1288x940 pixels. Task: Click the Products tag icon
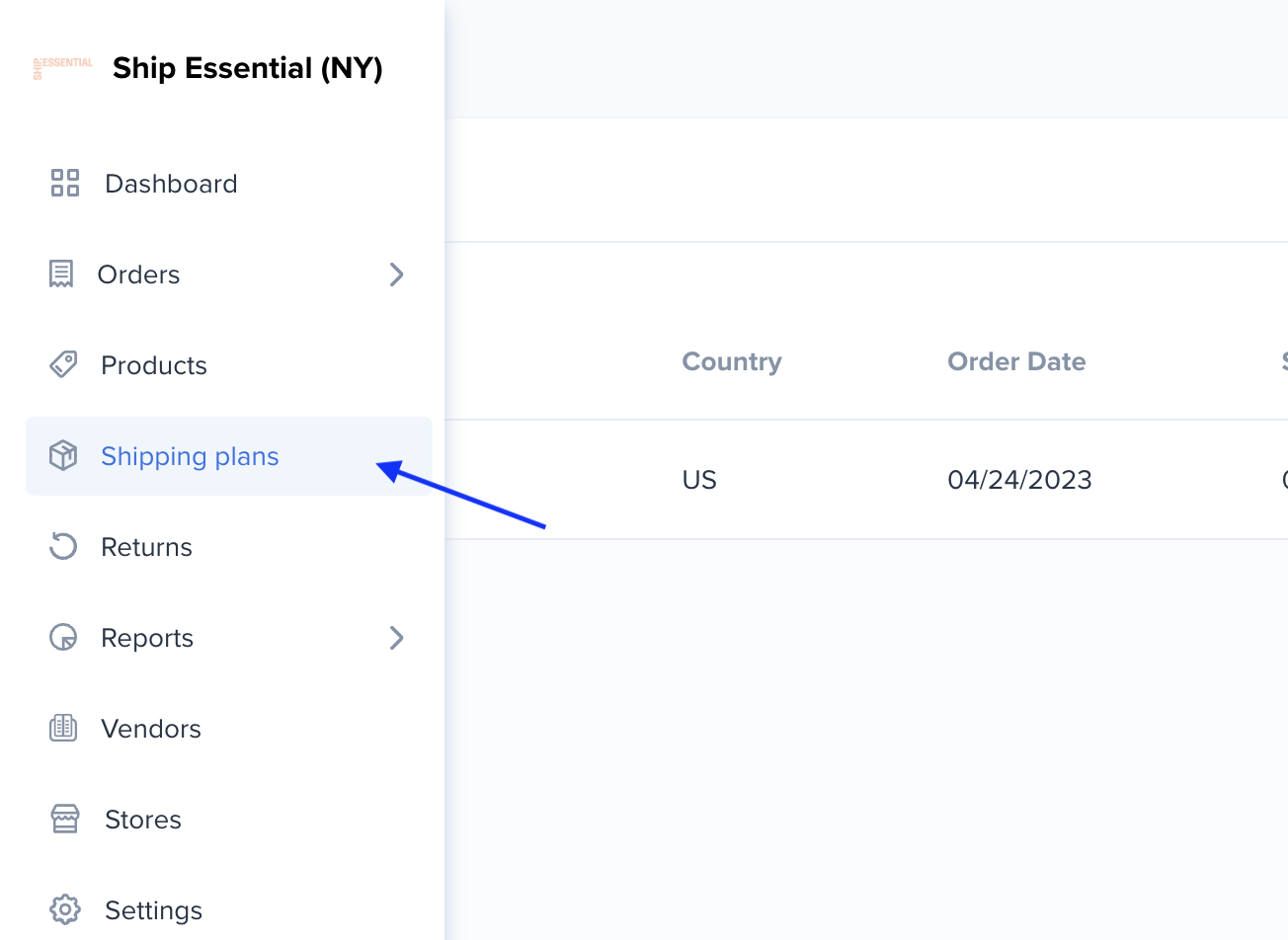[x=63, y=364]
